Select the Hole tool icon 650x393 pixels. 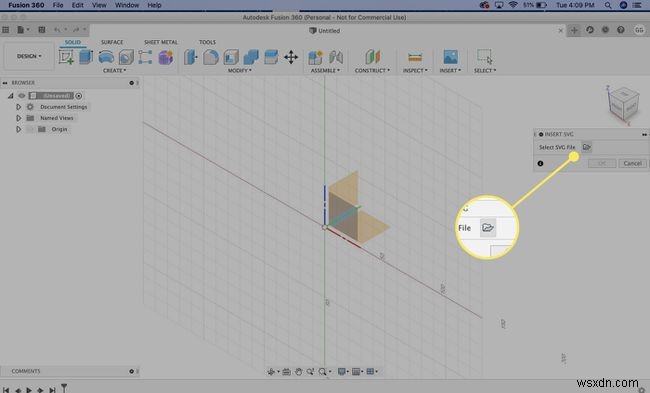tap(126, 57)
